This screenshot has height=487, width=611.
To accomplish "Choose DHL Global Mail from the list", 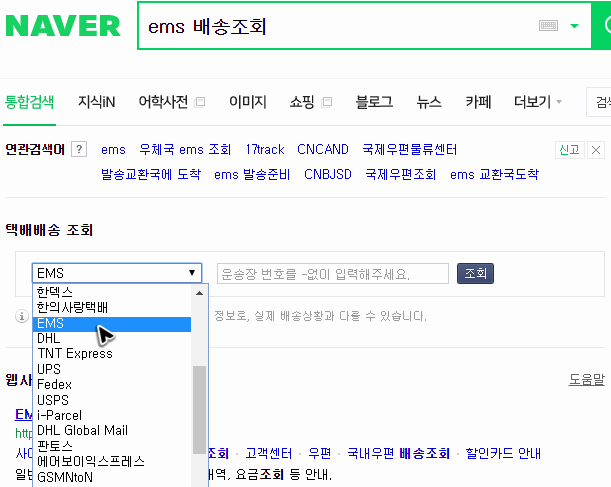I will click(112, 431).
